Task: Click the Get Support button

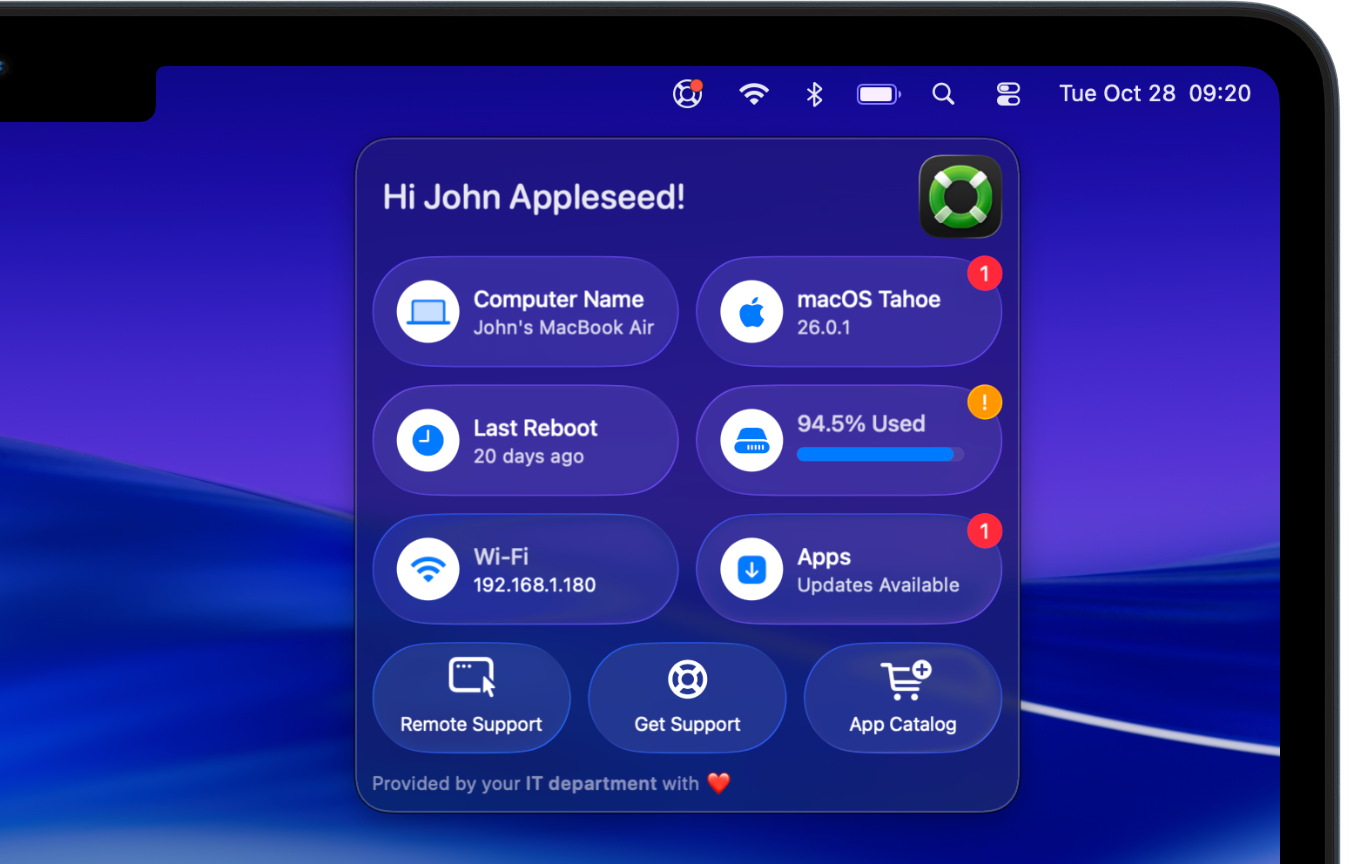Action: [687, 697]
